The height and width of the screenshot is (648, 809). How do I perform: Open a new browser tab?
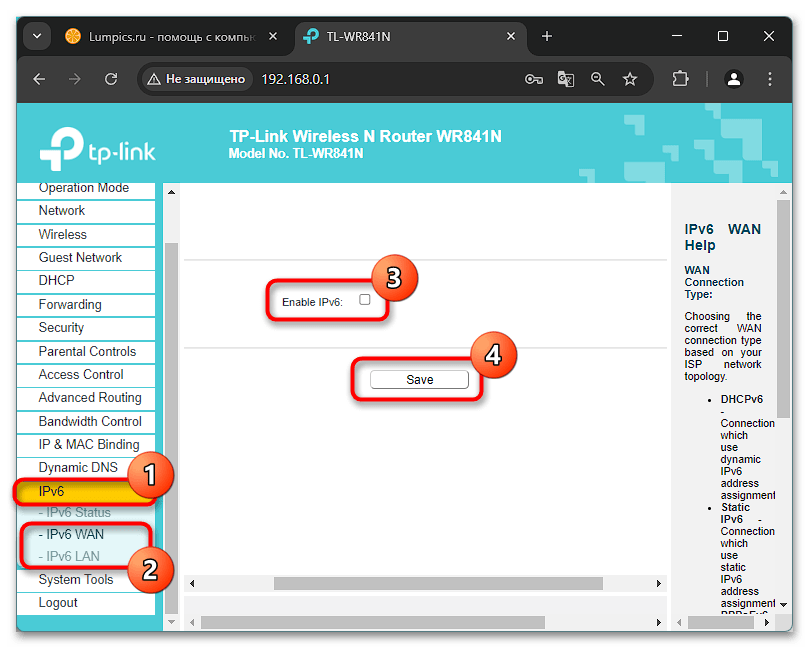[547, 36]
